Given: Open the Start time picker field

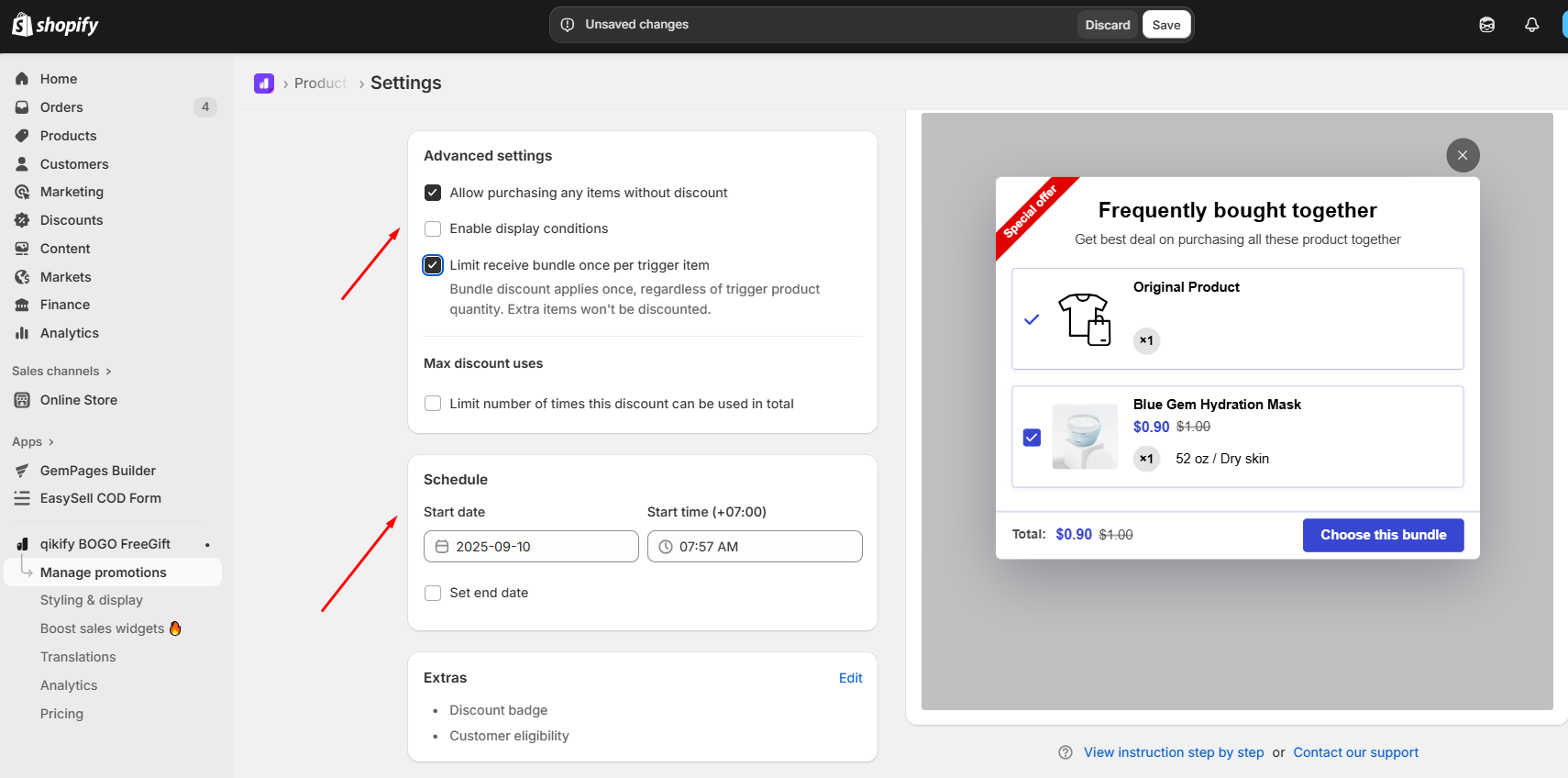Looking at the screenshot, I should tap(755, 546).
